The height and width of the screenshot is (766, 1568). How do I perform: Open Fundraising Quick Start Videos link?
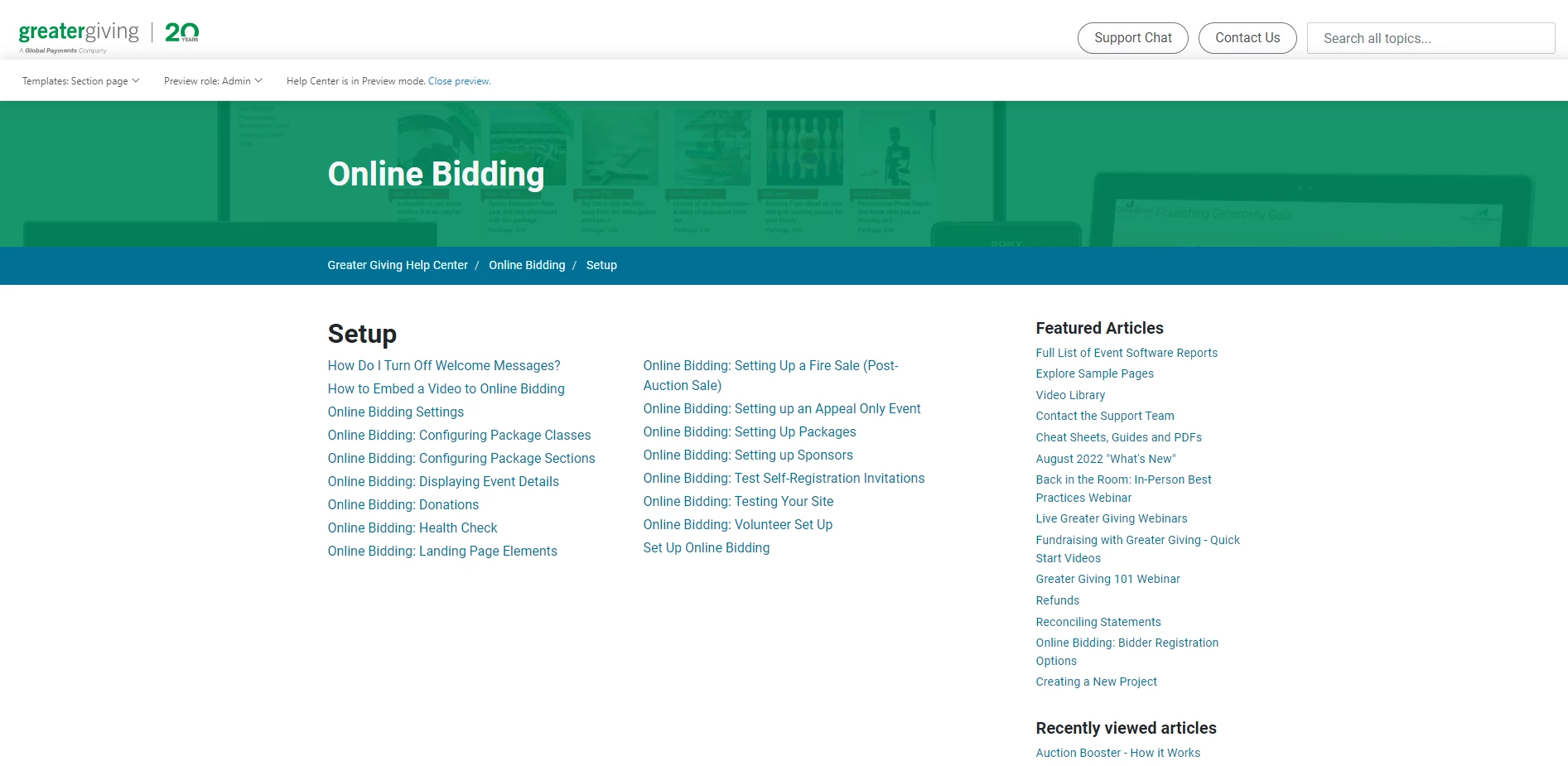click(1137, 549)
